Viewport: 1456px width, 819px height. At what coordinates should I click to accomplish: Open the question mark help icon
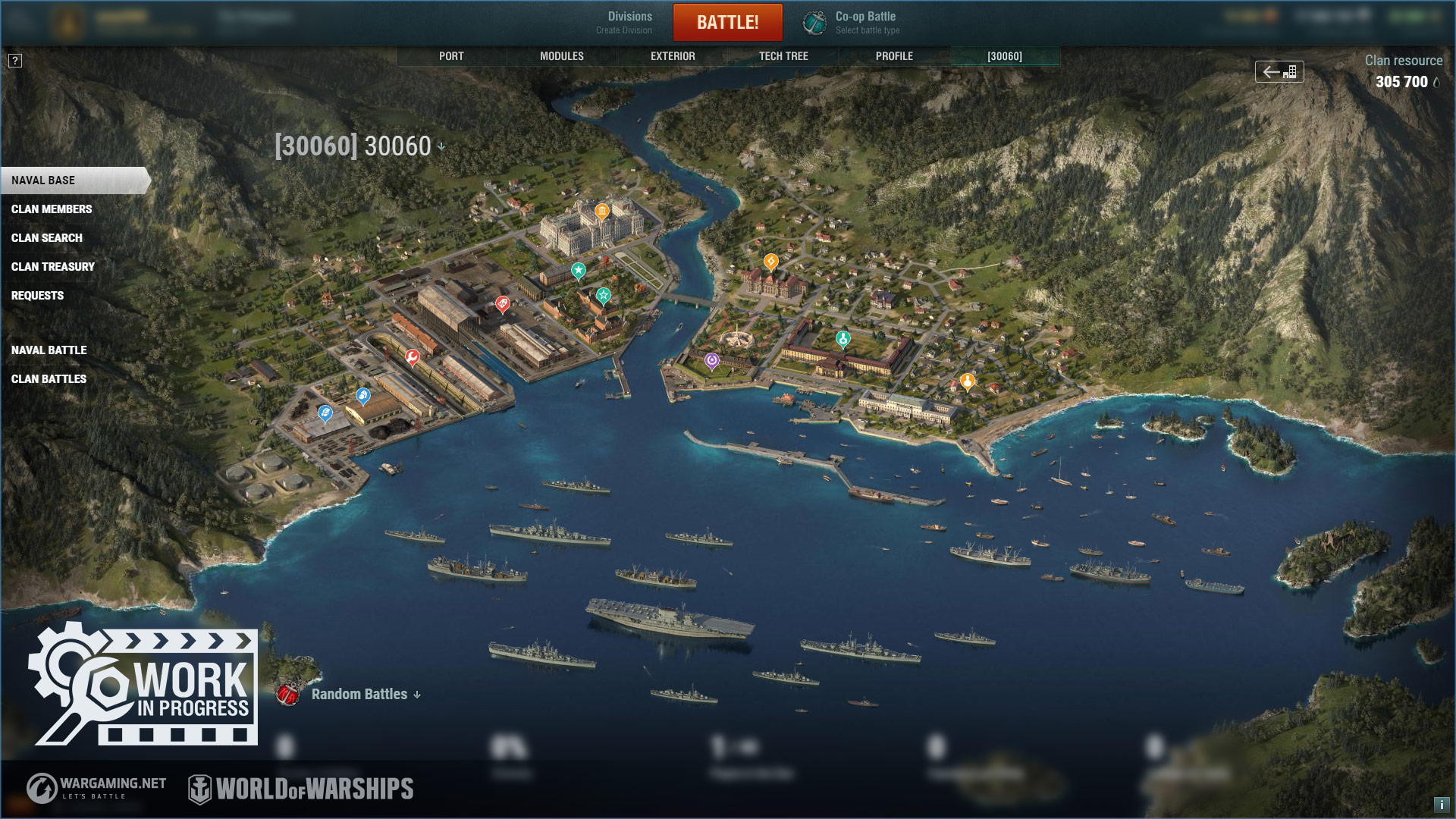pyautogui.click(x=15, y=61)
